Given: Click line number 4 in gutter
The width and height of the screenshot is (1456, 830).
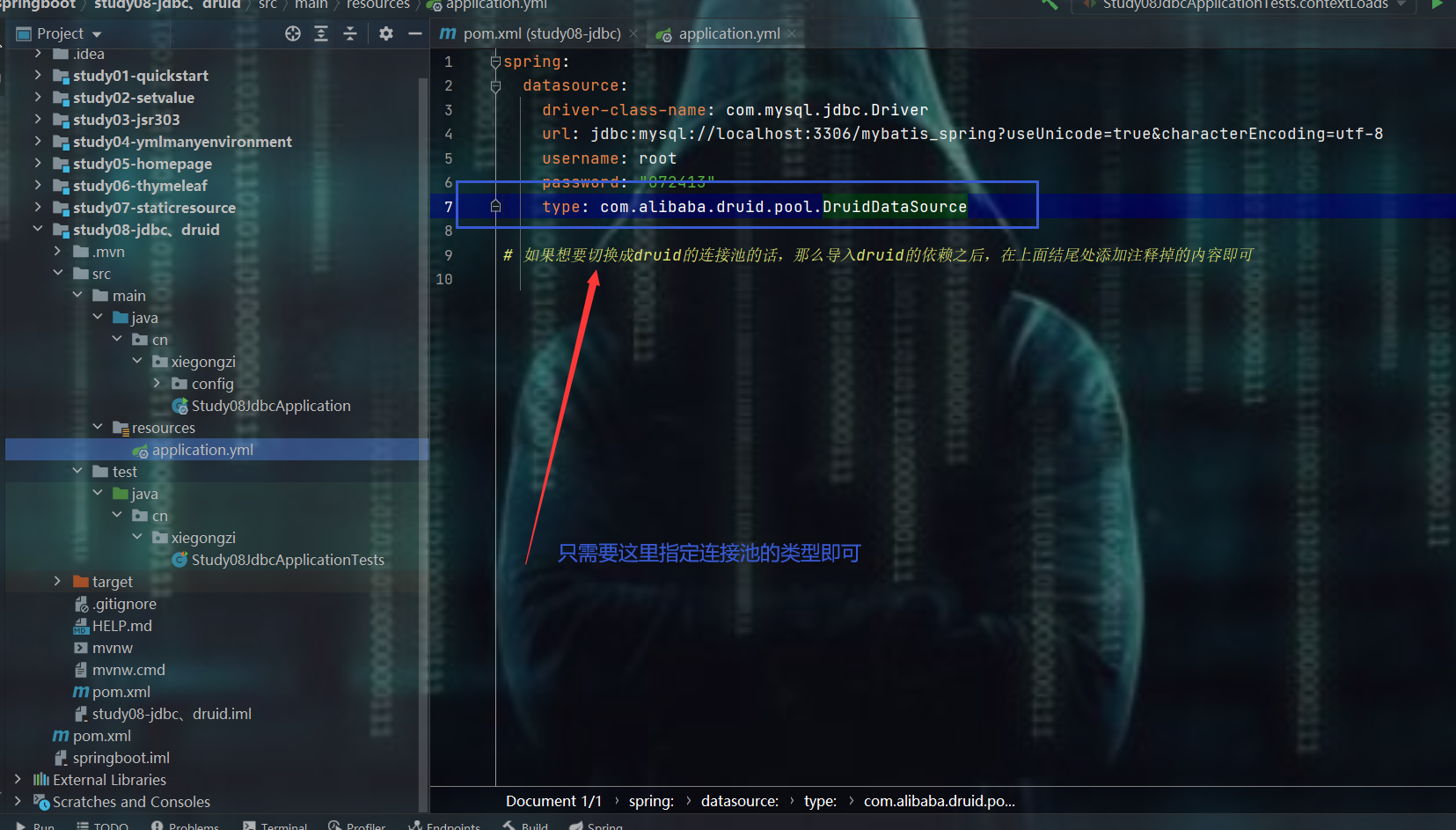Looking at the screenshot, I should point(449,134).
